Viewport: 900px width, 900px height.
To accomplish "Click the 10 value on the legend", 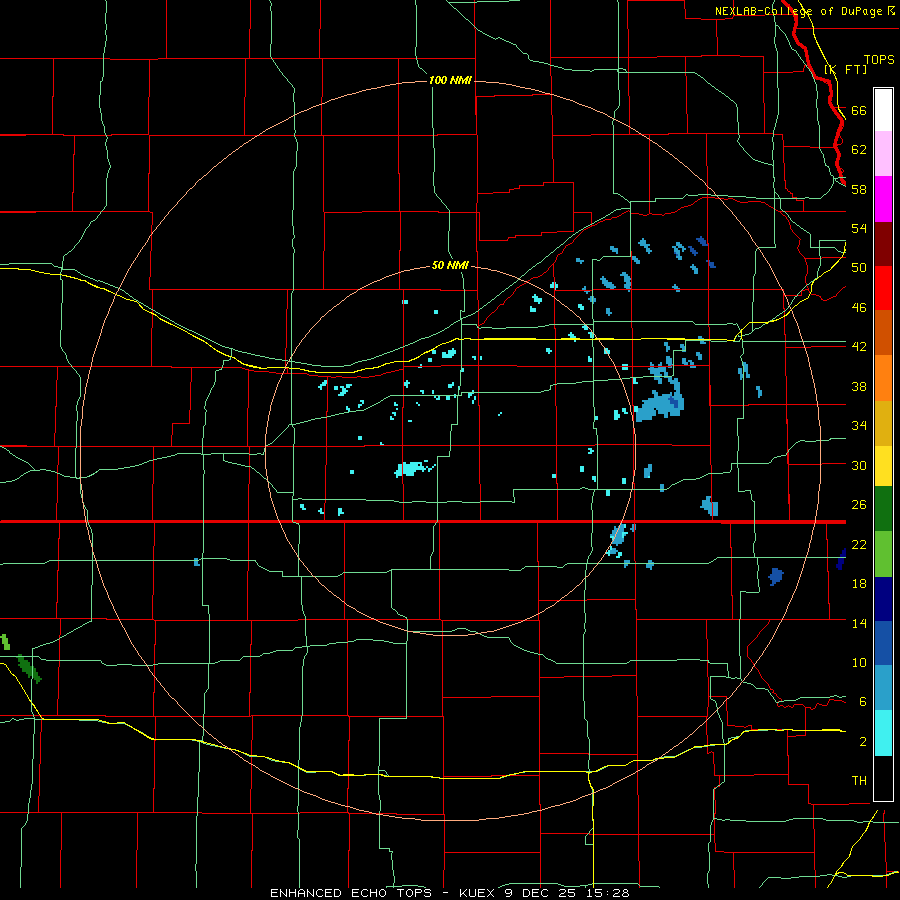I will coord(859,662).
